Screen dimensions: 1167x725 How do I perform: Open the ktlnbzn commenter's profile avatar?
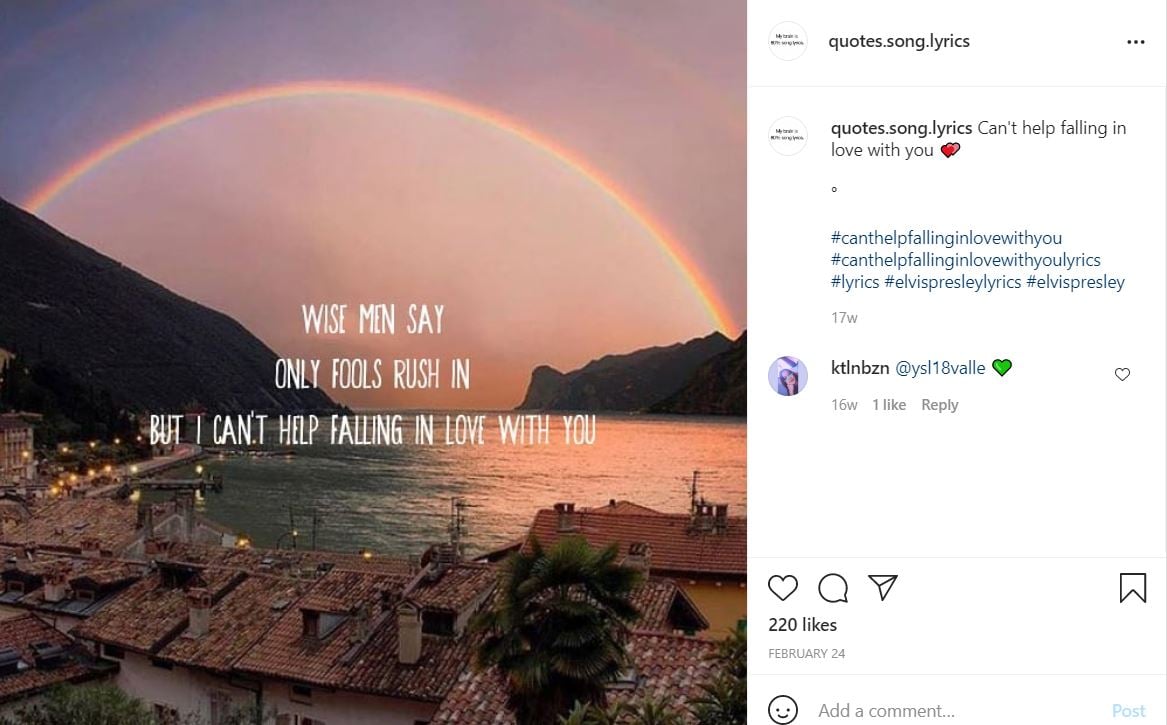[788, 375]
